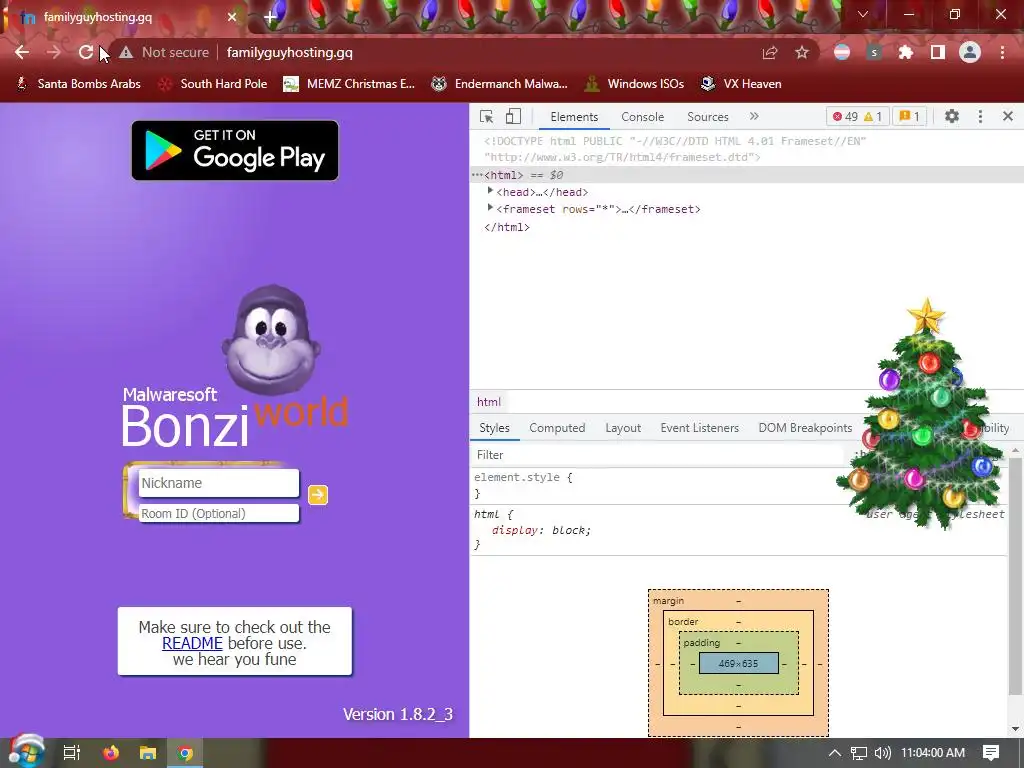Screen dimensions: 1024x768
Task: Open VX Heaven bookmark
Action: (741, 84)
